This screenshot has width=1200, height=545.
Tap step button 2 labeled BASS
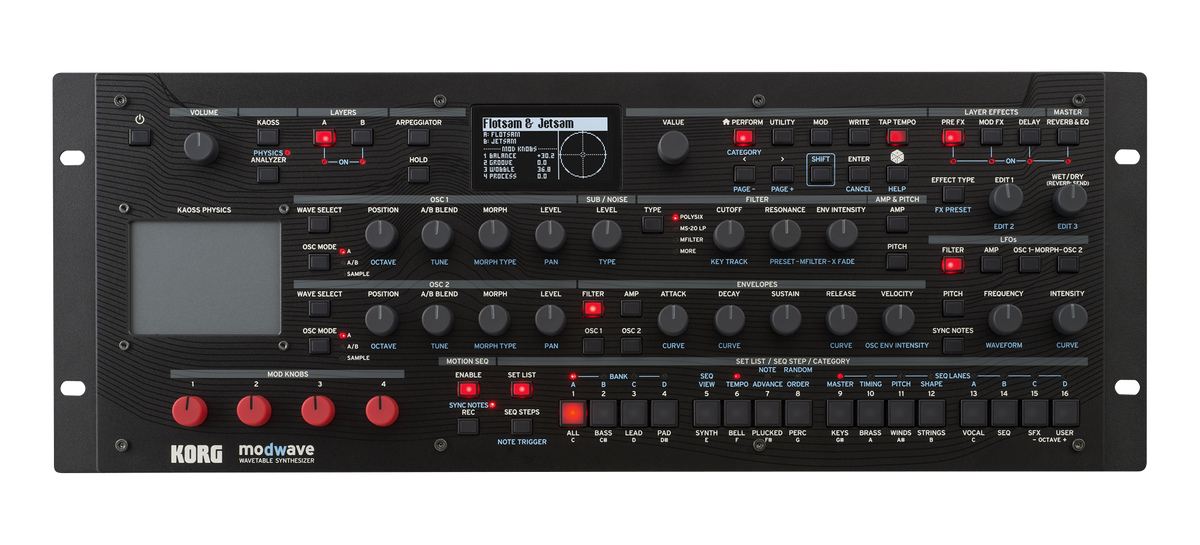point(603,413)
